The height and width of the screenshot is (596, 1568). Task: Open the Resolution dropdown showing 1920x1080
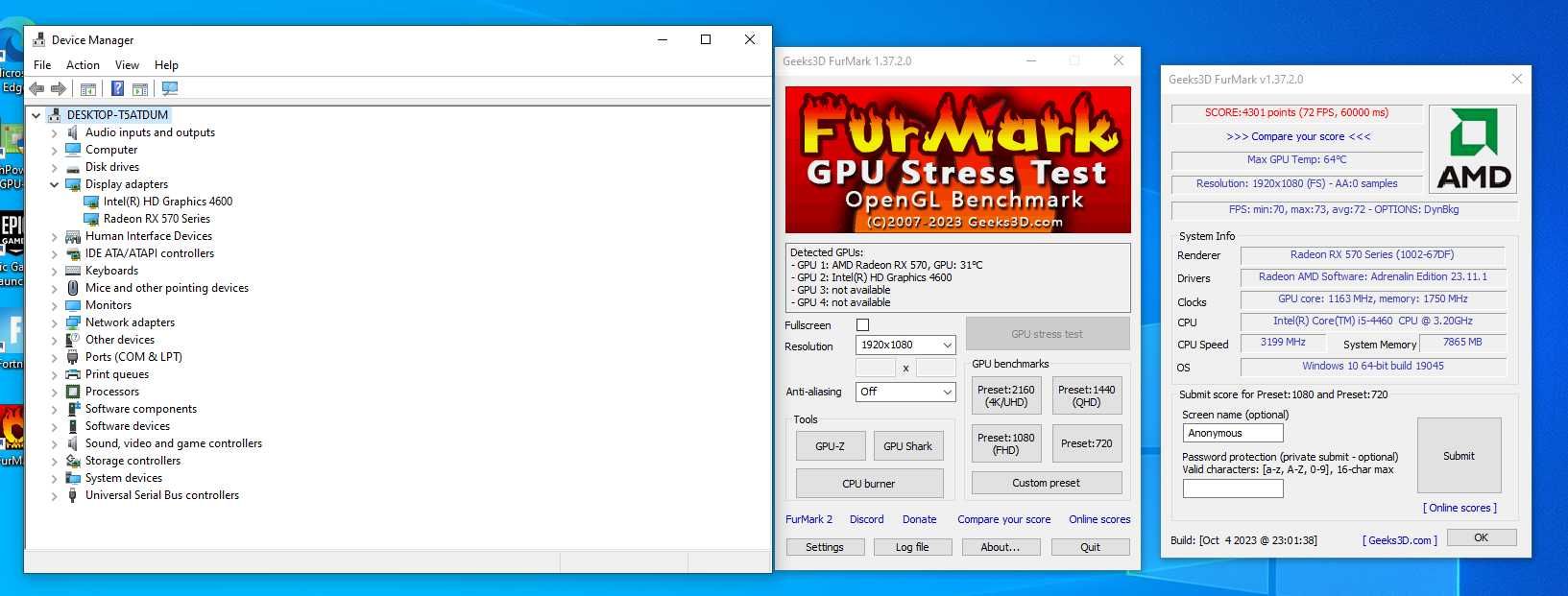(x=905, y=345)
